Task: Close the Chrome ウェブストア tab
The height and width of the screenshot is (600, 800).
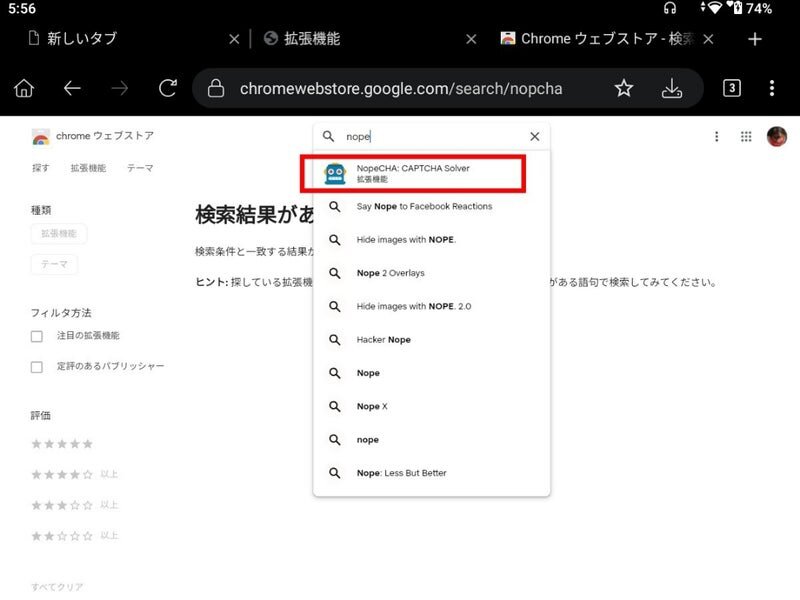Action: coord(708,39)
